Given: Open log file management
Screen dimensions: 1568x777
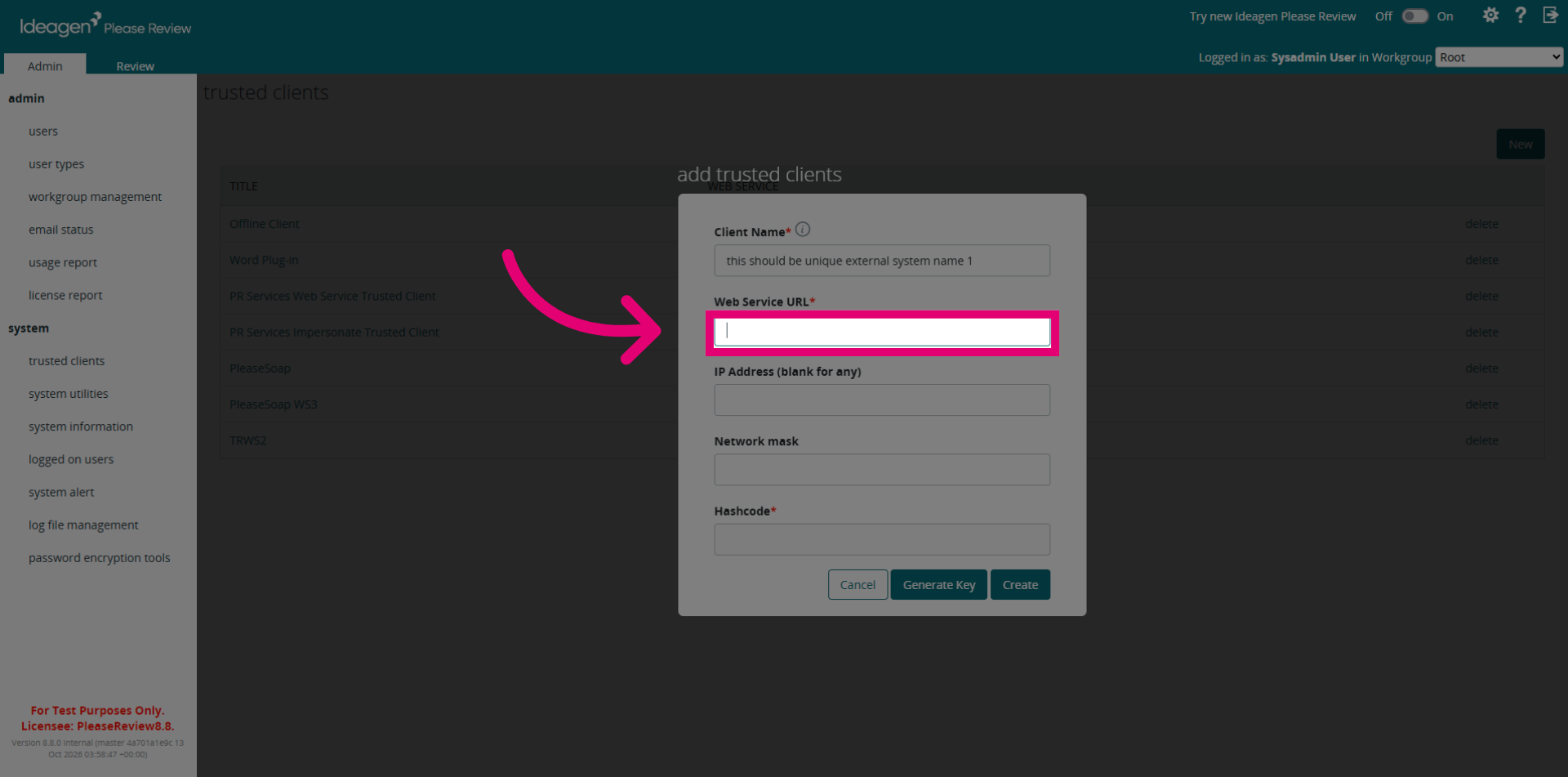Looking at the screenshot, I should pyautogui.click(x=83, y=525).
